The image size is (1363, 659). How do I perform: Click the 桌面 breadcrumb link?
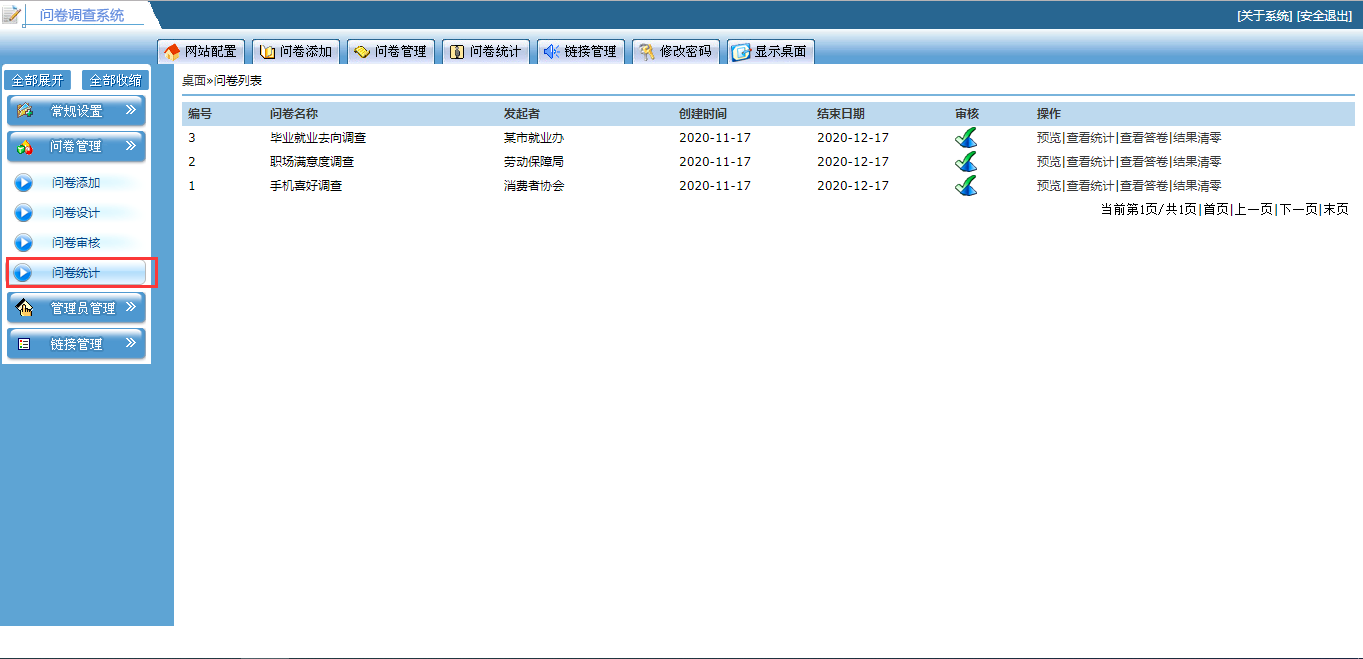point(194,80)
